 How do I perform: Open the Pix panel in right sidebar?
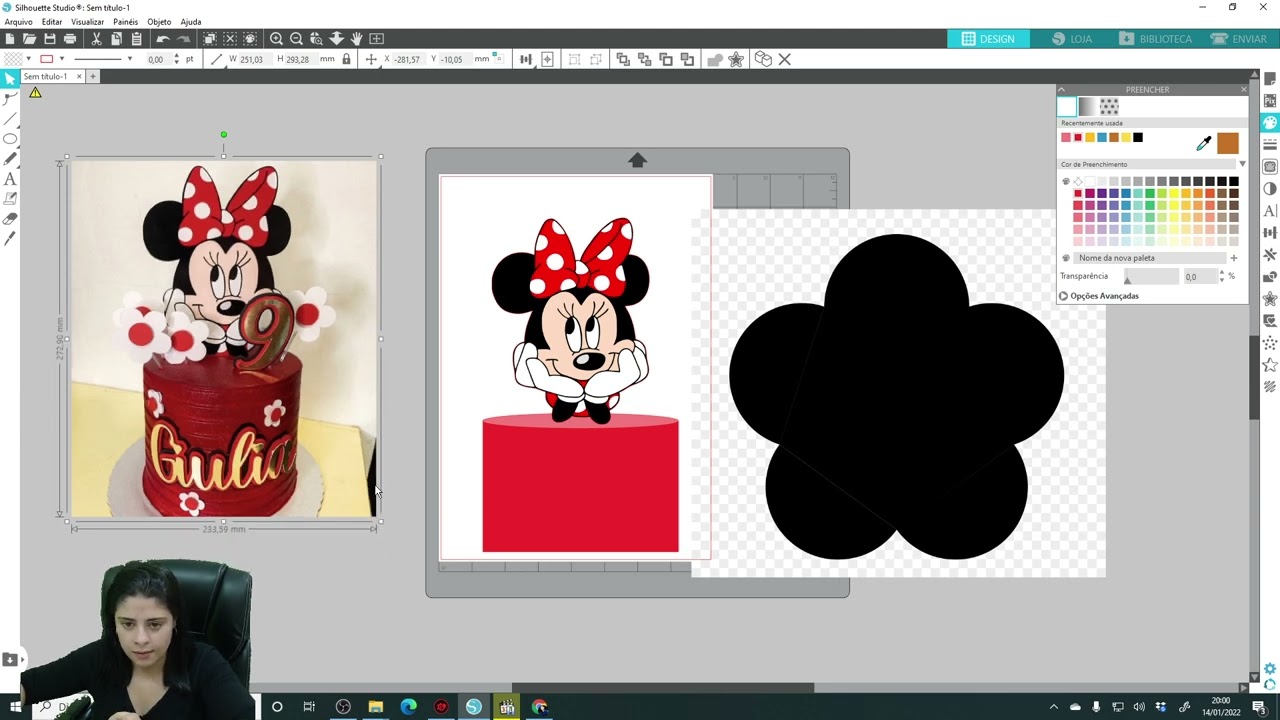[1270, 101]
